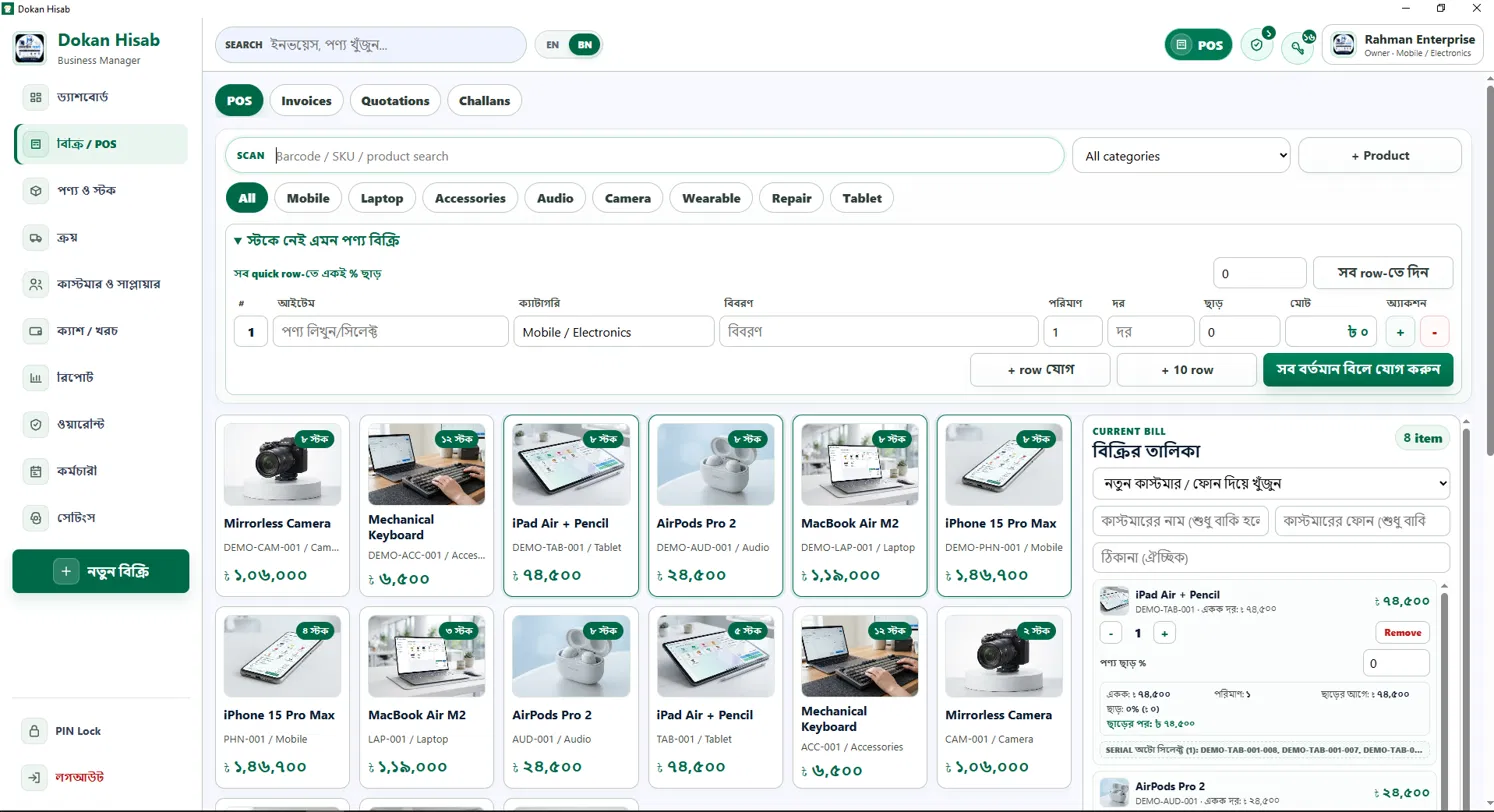Open নতুন কাস্টমার customer select dropdown
The image size is (1494, 812).
[1271, 483]
